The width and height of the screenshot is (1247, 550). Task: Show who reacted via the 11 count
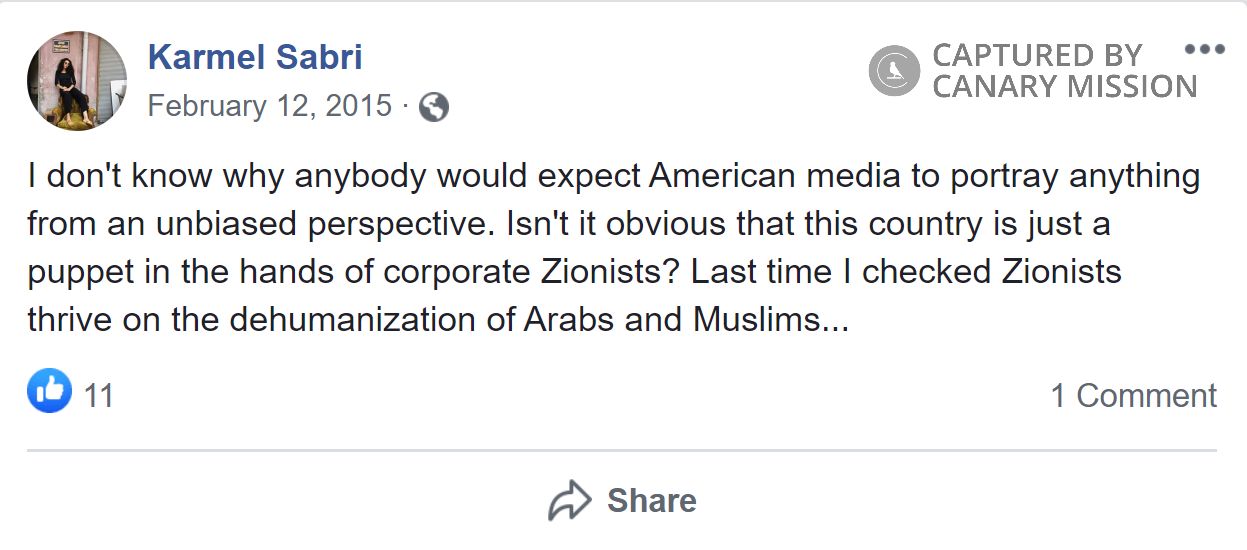pyautogui.click(x=99, y=396)
